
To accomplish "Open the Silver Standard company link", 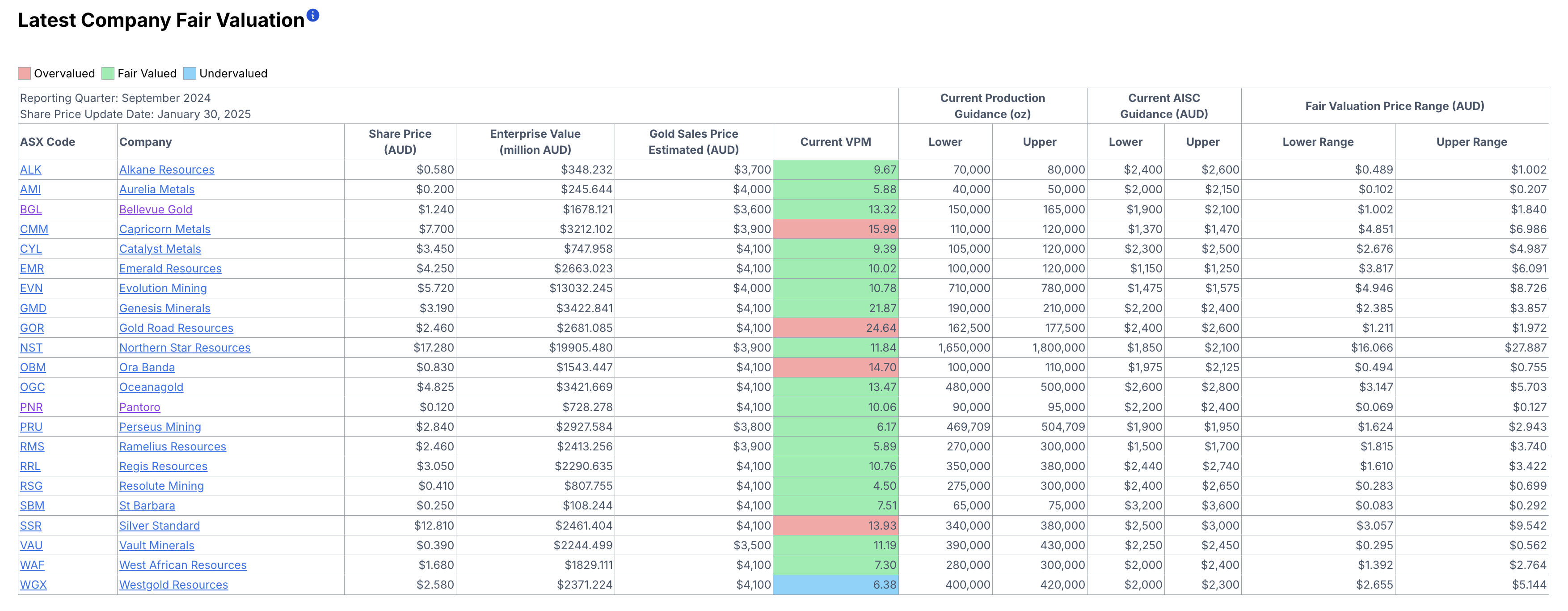I will coord(160,526).
